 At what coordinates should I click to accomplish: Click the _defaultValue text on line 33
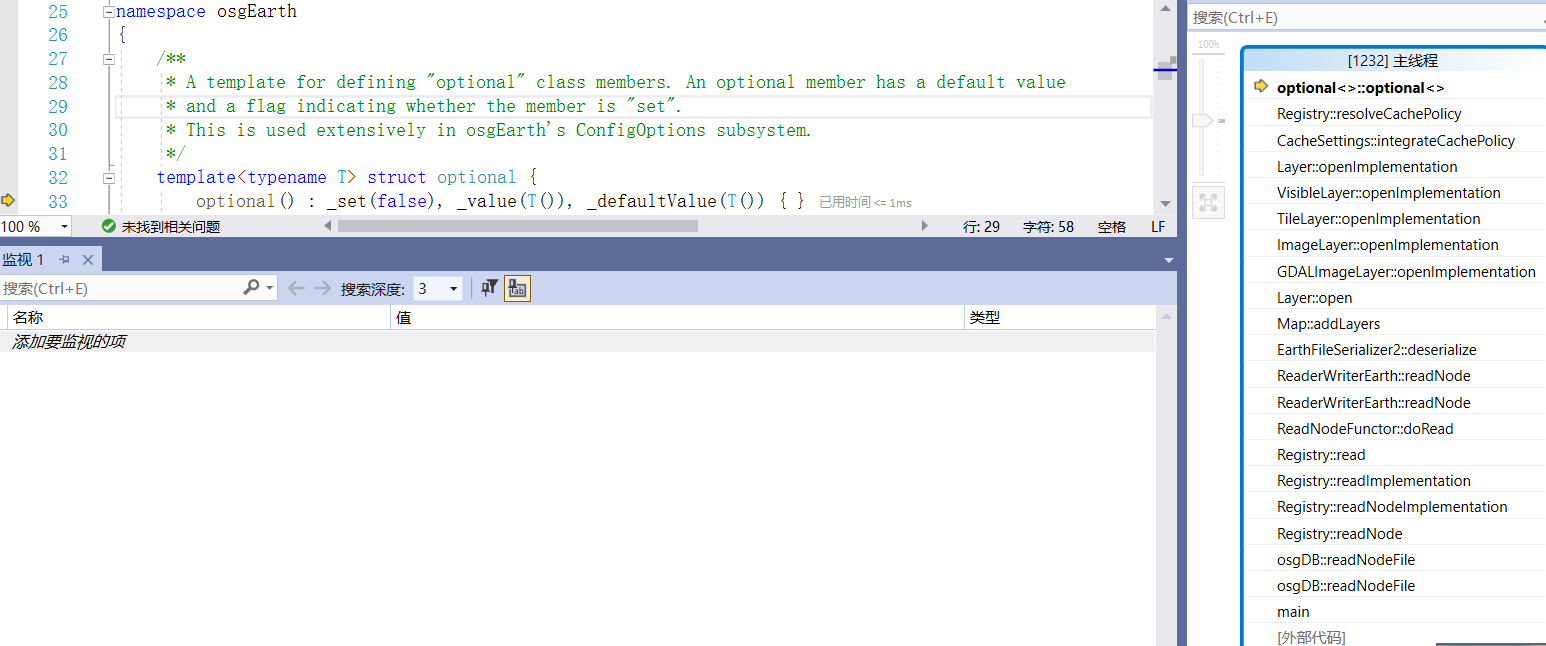tap(651, 201)
